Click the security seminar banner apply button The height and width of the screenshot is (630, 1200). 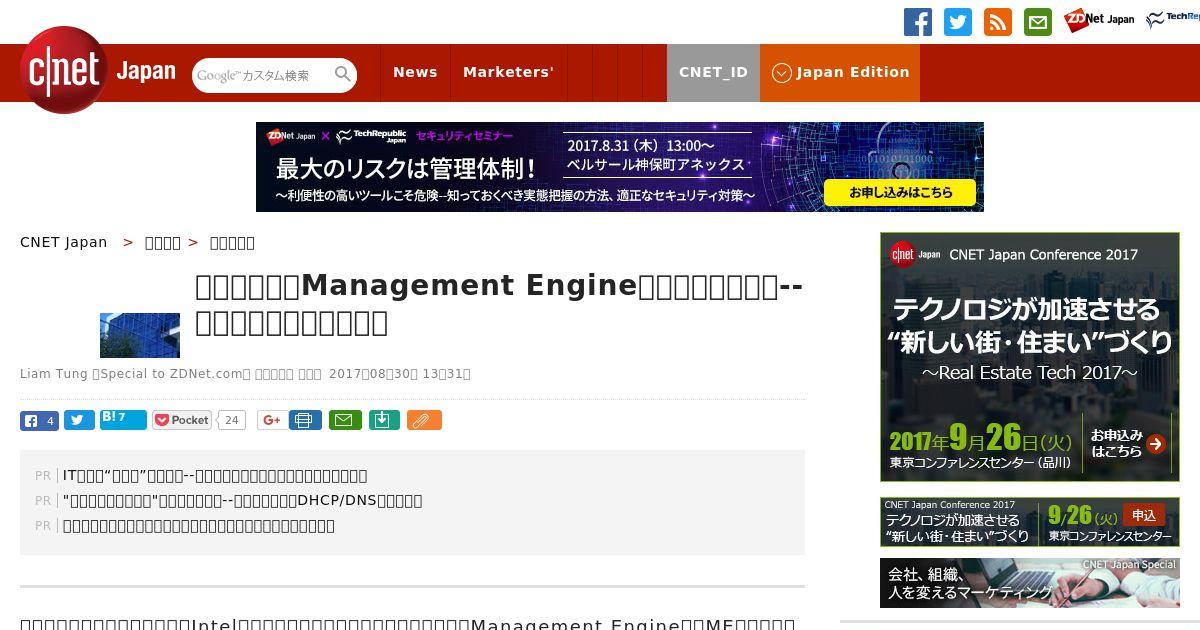coord(900,192)
